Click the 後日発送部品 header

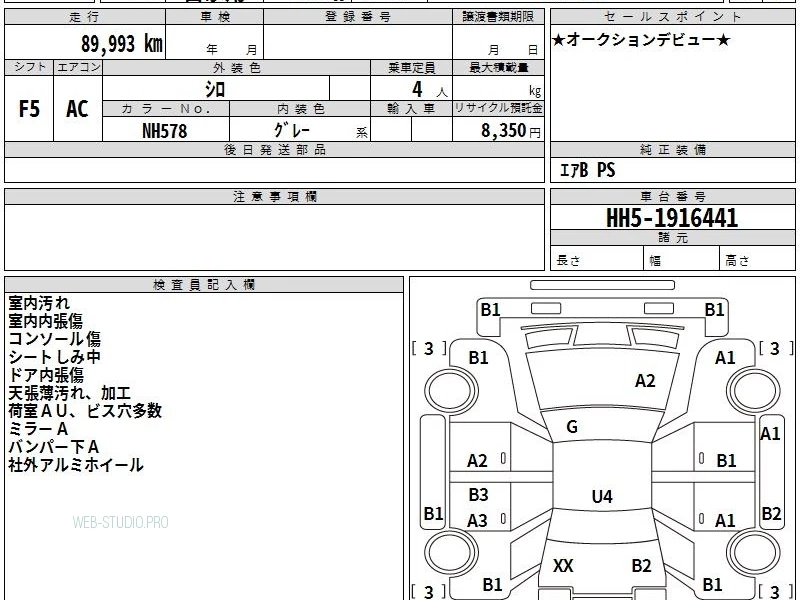(x=274, y=149)
